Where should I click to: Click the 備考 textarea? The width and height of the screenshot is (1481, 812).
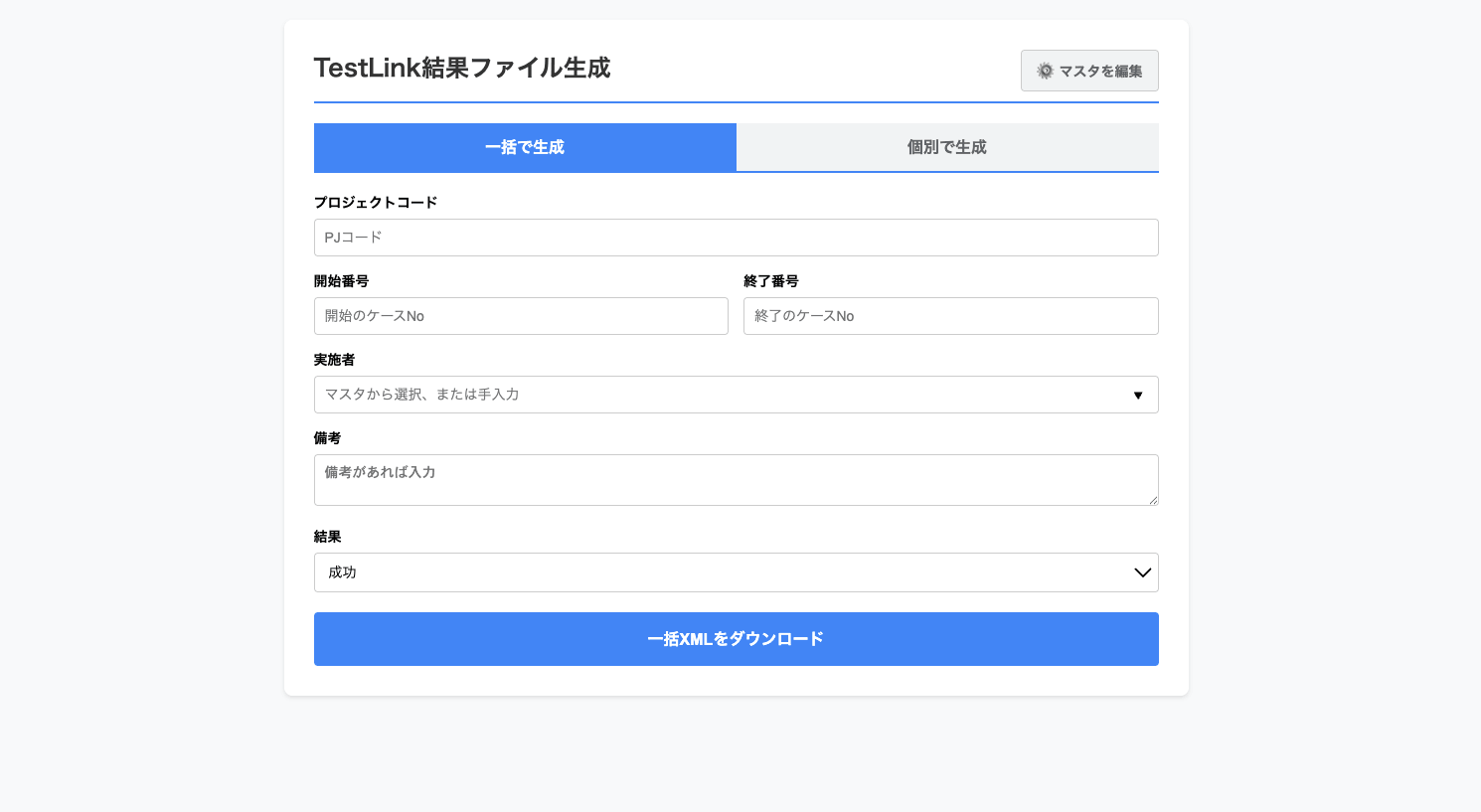tap(737, 480)
